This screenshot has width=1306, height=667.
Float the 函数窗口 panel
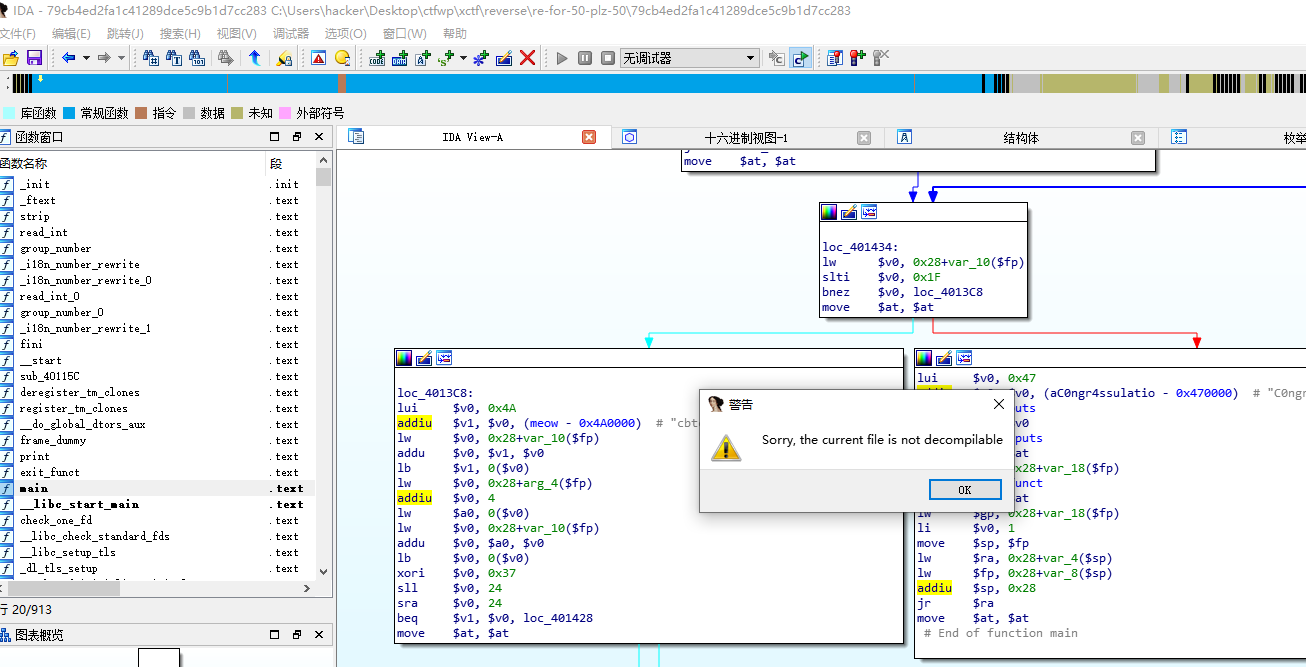click(297, 137)
